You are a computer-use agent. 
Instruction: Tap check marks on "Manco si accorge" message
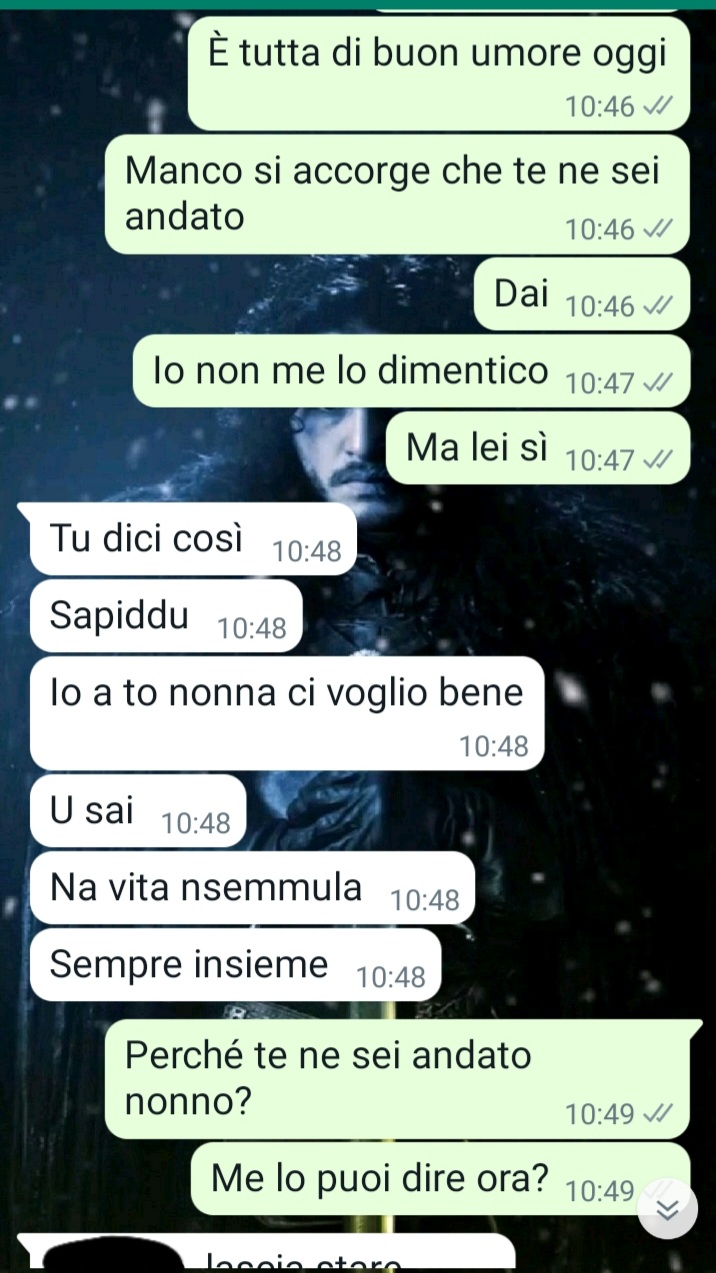point(657,230)
